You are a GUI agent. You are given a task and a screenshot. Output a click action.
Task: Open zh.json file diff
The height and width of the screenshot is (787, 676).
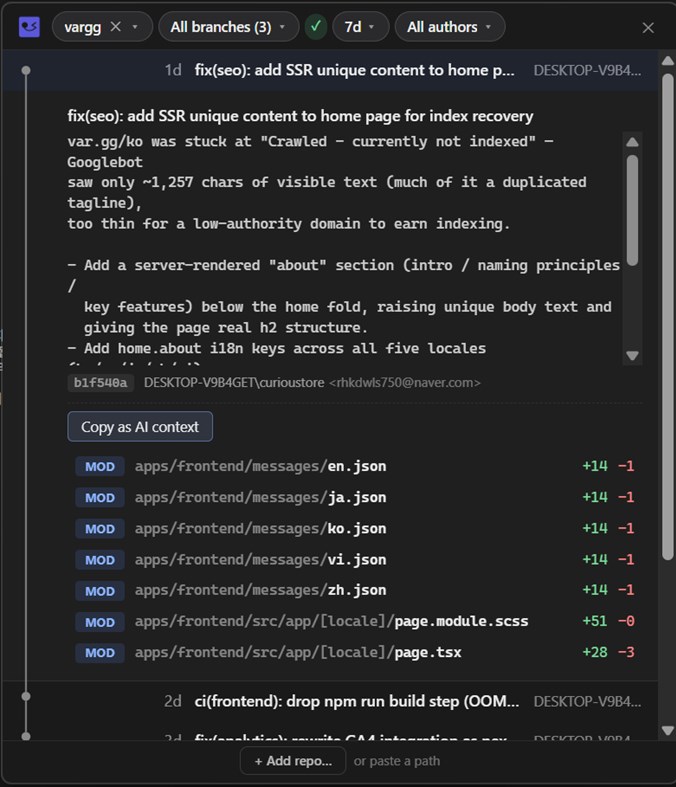[355, 590]
